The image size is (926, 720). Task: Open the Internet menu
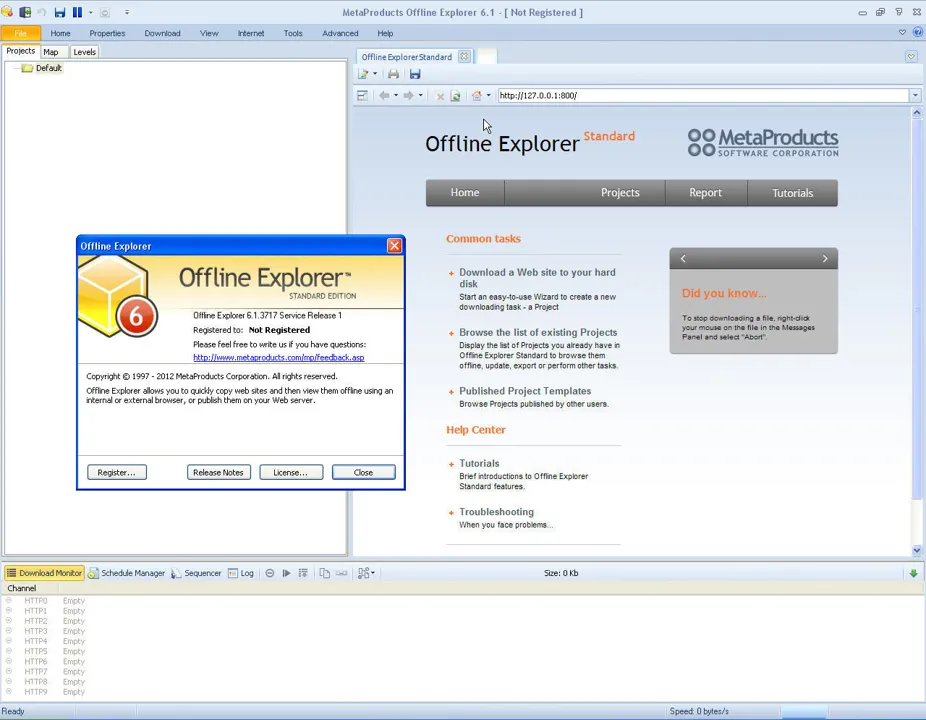coord(251,33)
